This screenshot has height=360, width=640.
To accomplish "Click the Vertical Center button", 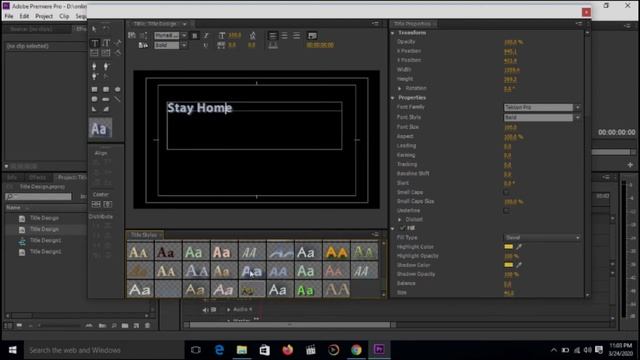I will click(107, 204).
